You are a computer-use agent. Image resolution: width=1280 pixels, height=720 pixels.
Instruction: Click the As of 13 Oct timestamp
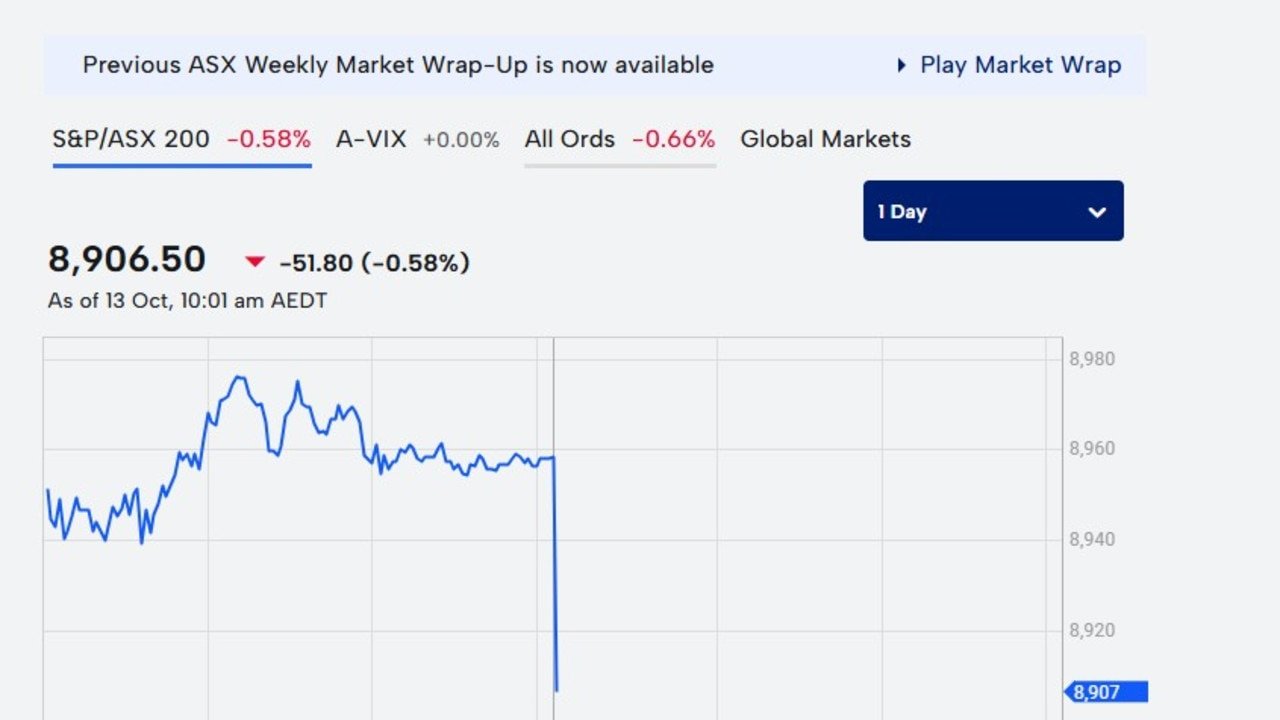pyautogui.click(x=187, y=300)
